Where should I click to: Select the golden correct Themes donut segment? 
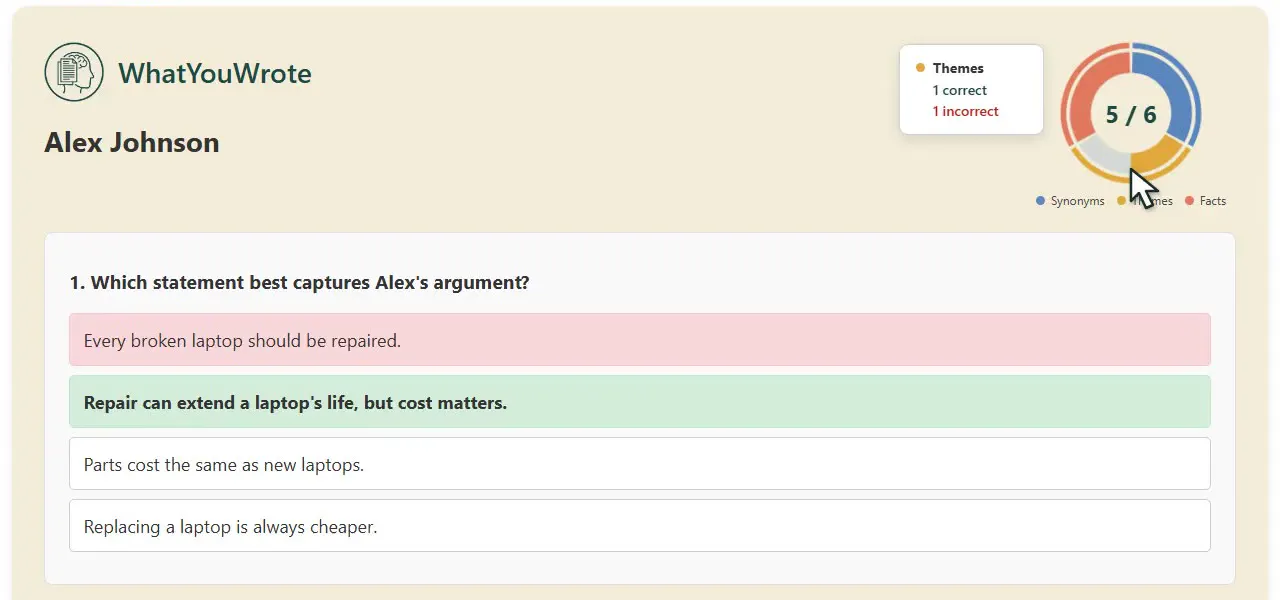1157,155
